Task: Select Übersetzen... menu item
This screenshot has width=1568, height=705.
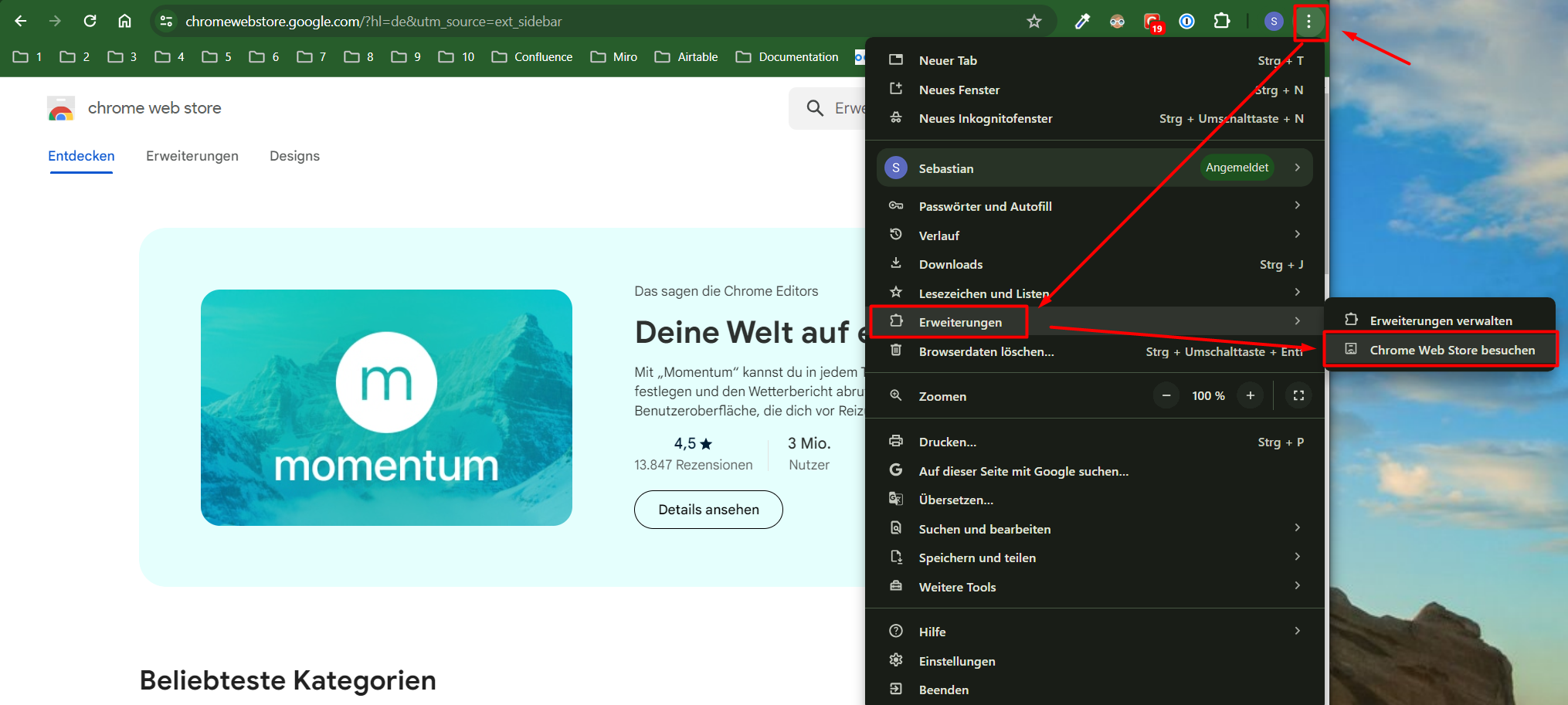Action: coord(1095,500)
